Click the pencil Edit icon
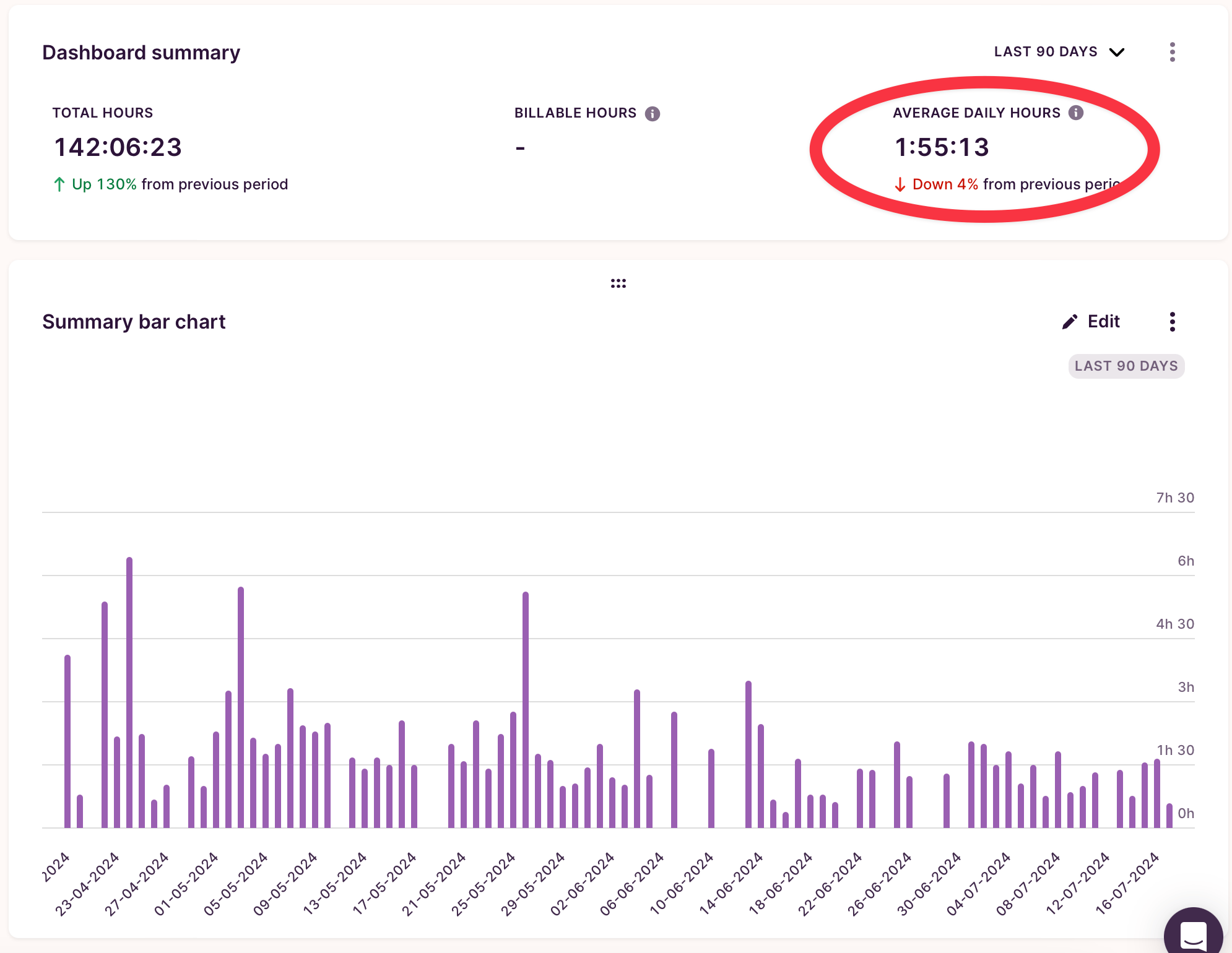The height and width of the screenshot is (953, 1232). [x=1069, y=322]
